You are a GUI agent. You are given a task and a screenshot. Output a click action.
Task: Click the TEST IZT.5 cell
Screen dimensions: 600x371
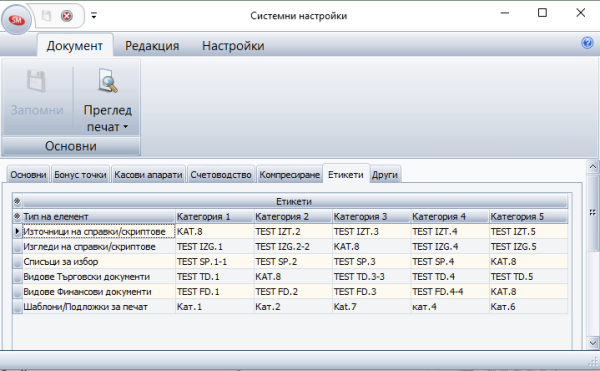[x=528, y=231]
